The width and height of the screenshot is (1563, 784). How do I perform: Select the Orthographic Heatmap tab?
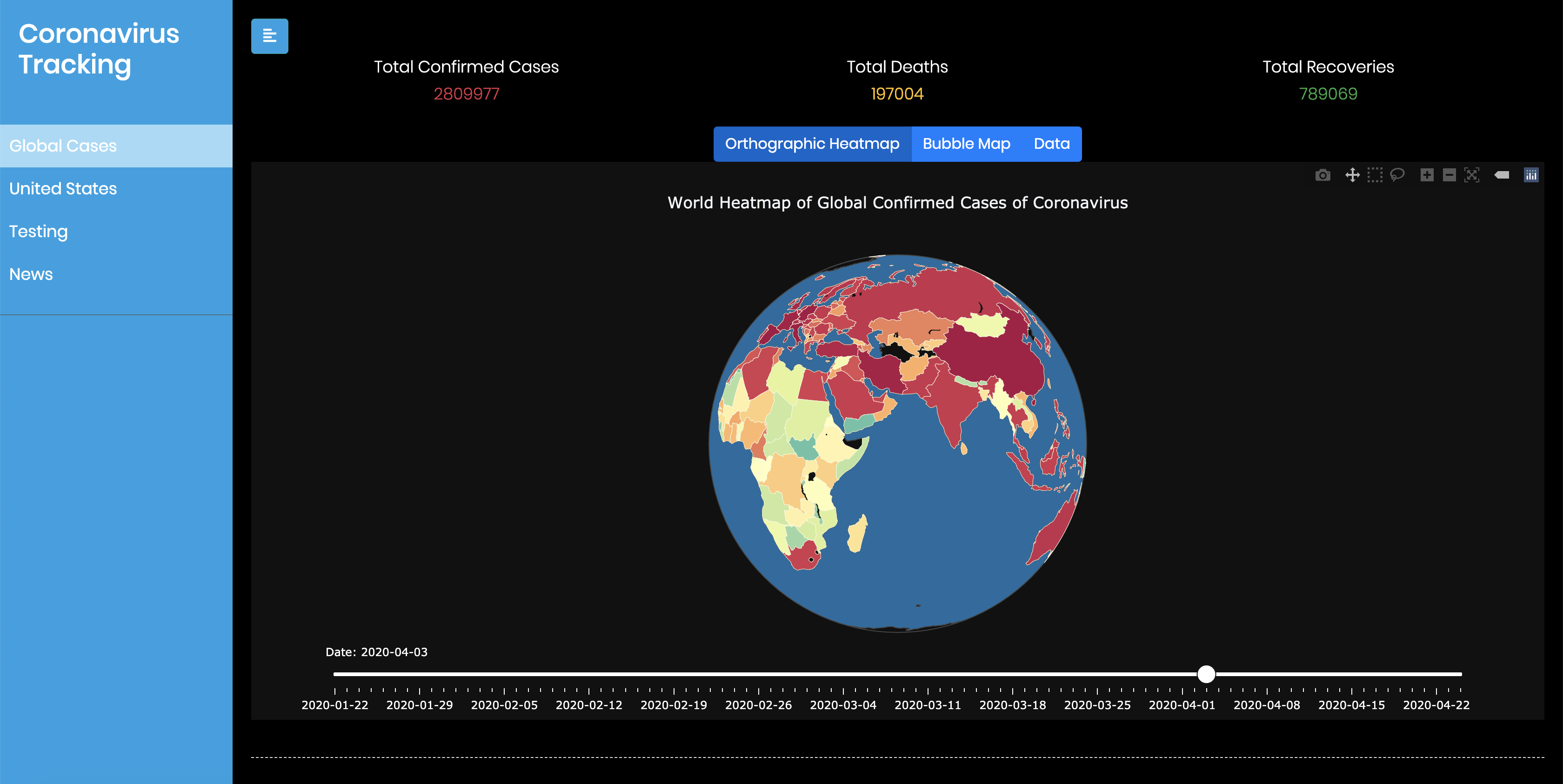click(x=812, y=144)
